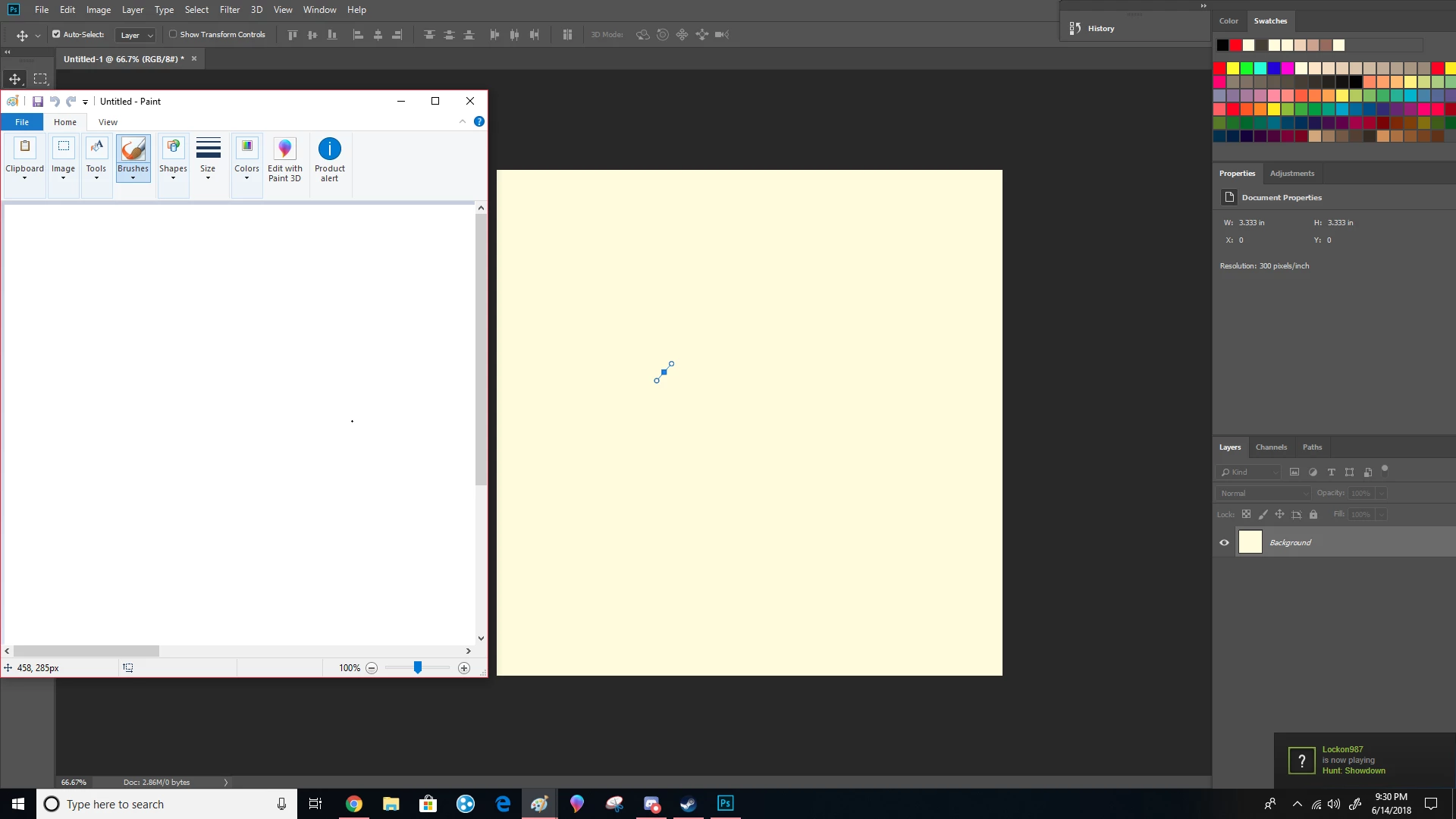
Task: Open the Auto-Select Layer dropdown
Action: (x=136, y=35)
